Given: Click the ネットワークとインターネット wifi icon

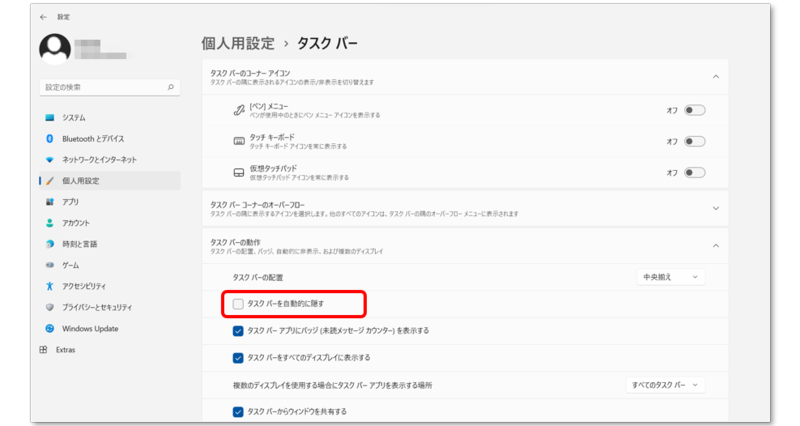Looking at the screenshot, I should tap(49, 160).
